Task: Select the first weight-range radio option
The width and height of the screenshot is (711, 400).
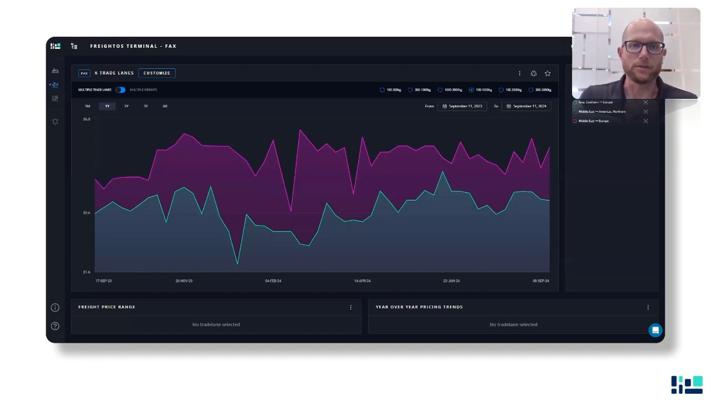Action: (x=382, y=90)
